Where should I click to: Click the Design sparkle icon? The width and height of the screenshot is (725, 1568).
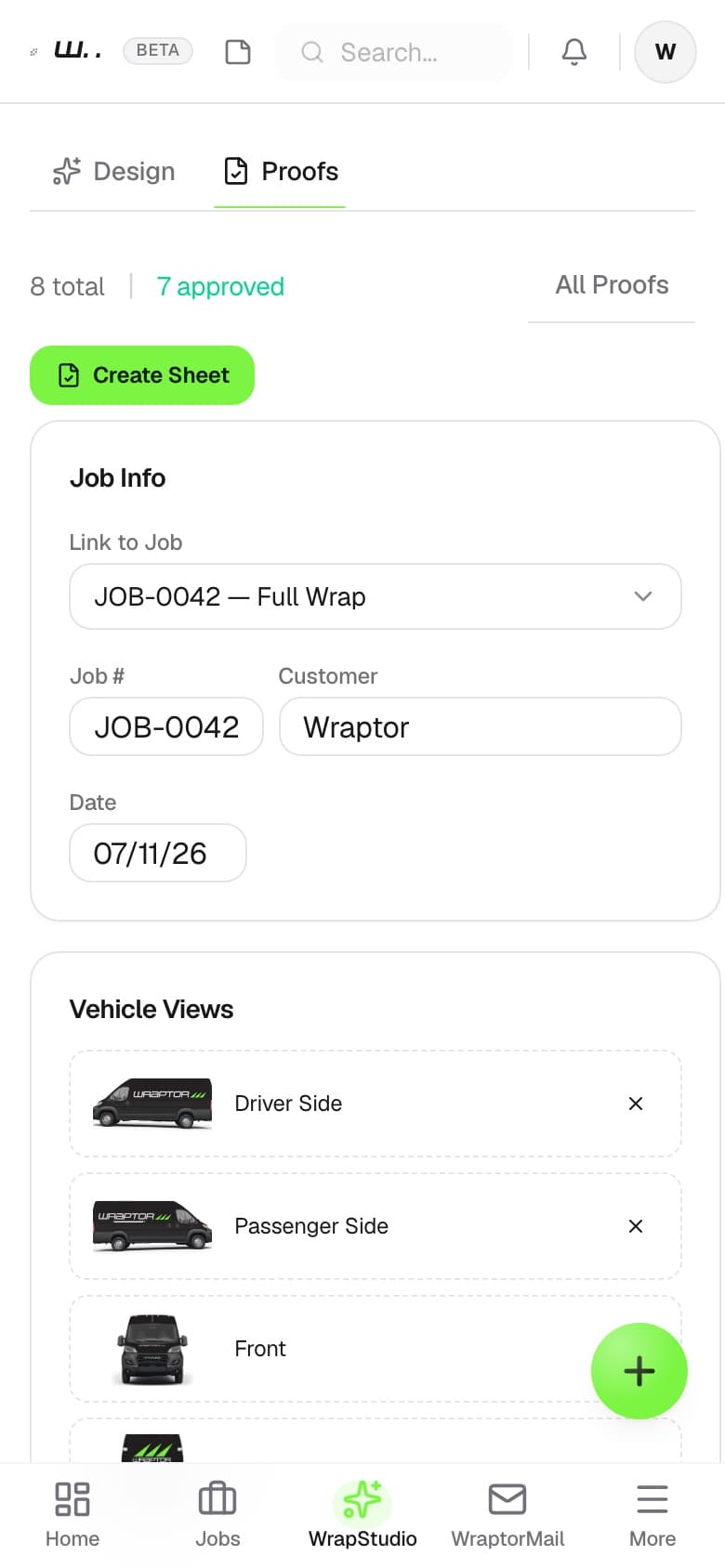tap(67, 172)
